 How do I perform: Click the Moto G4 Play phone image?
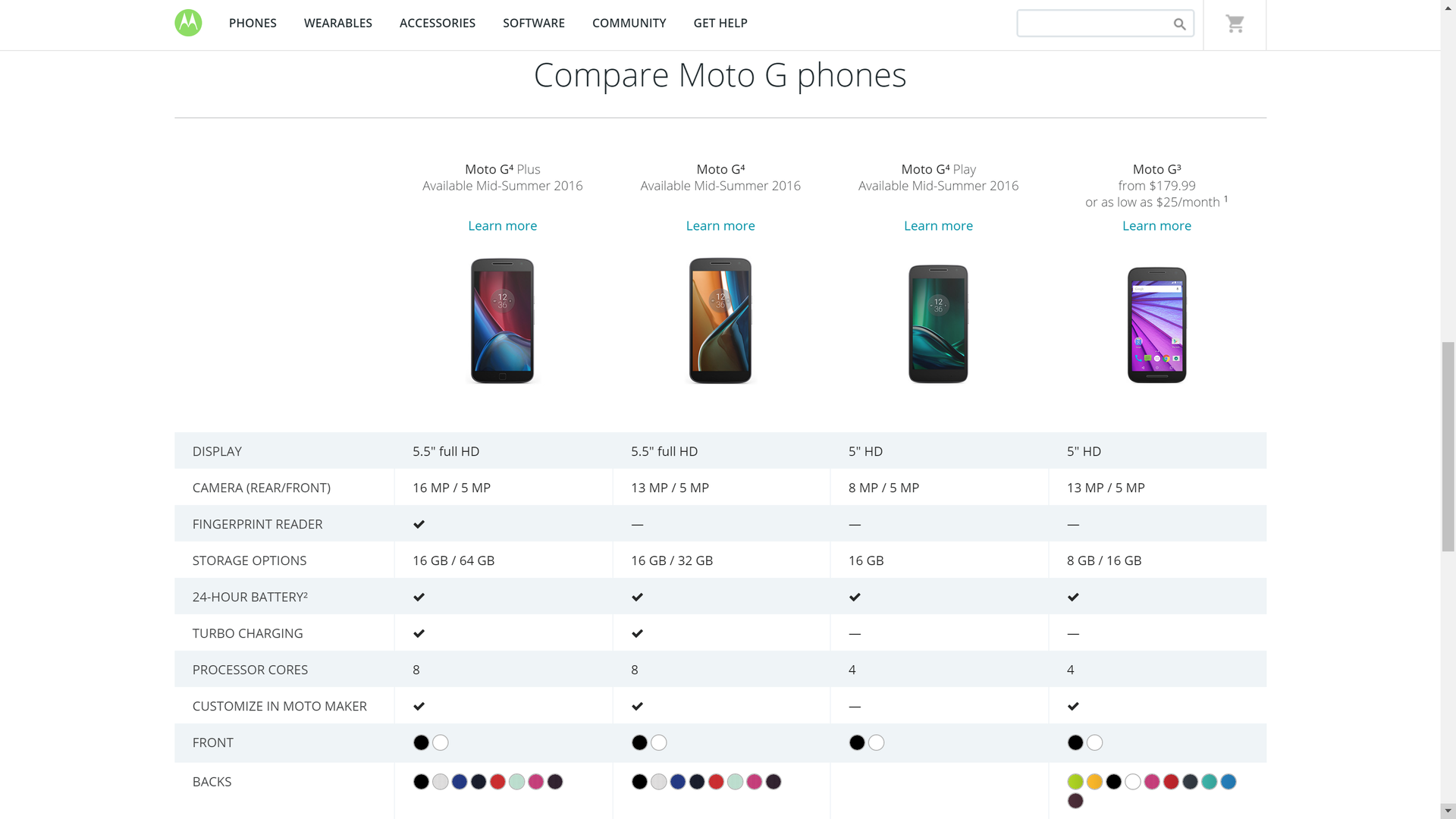pos(938,324)
